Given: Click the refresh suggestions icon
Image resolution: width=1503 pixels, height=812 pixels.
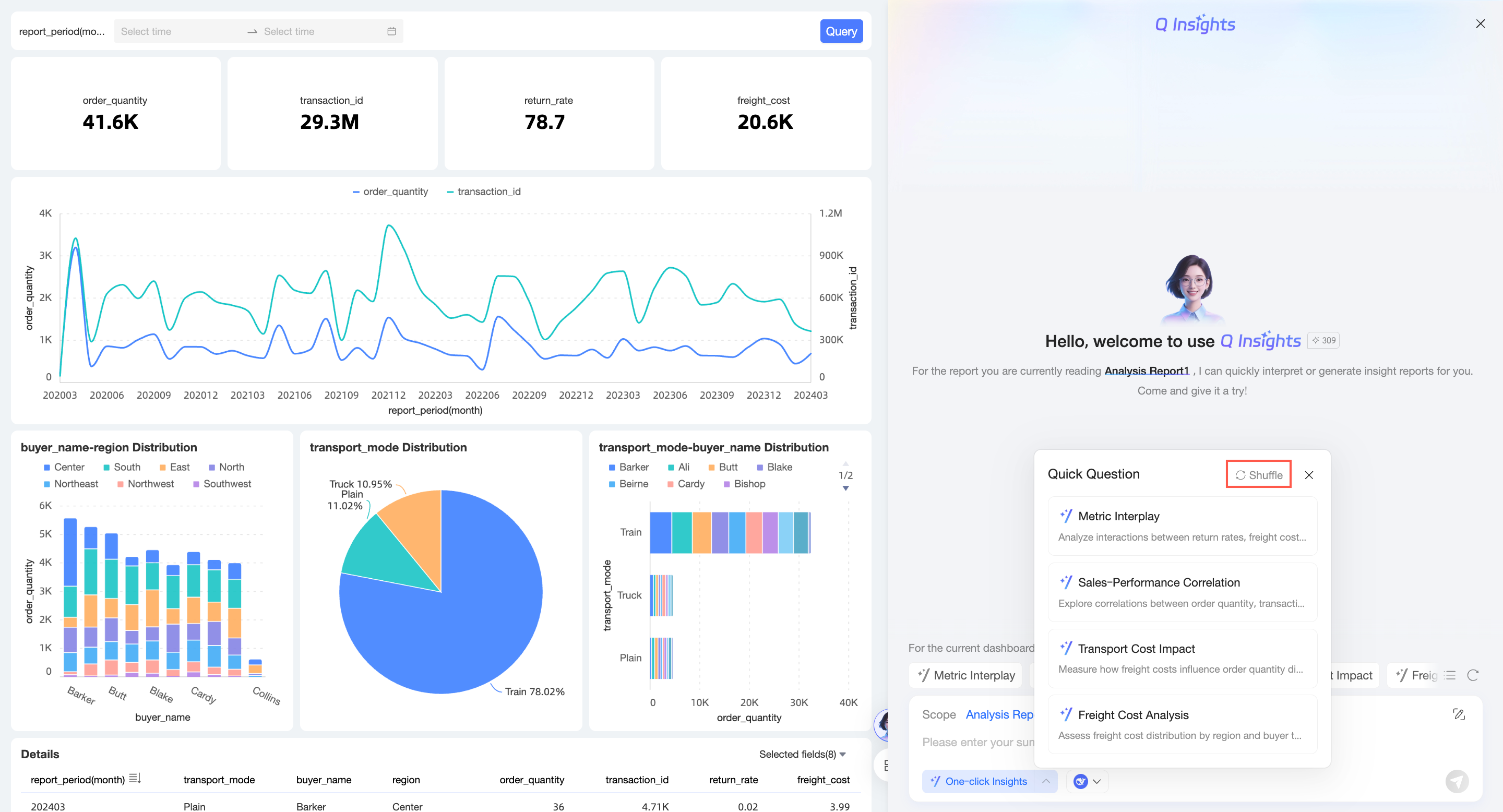Looking at the screenshot, I should click(x=1473, y=675).
